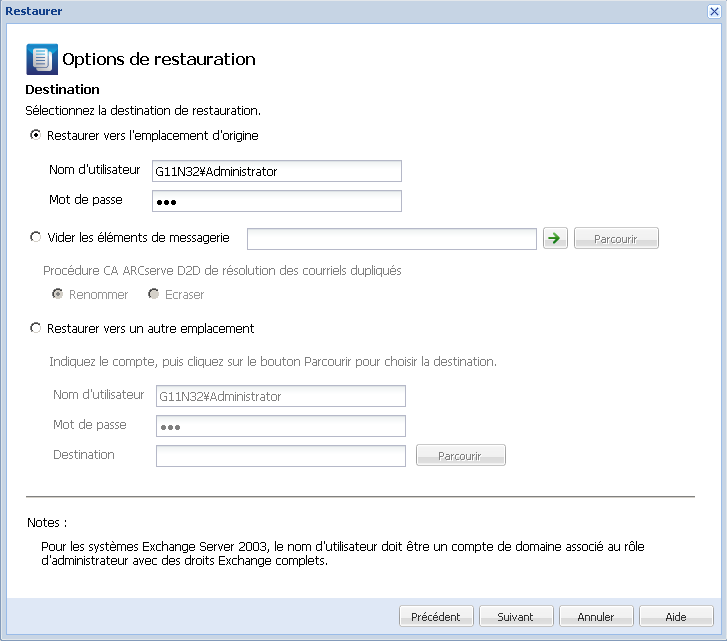Click the username field under original location

(276, 171)
